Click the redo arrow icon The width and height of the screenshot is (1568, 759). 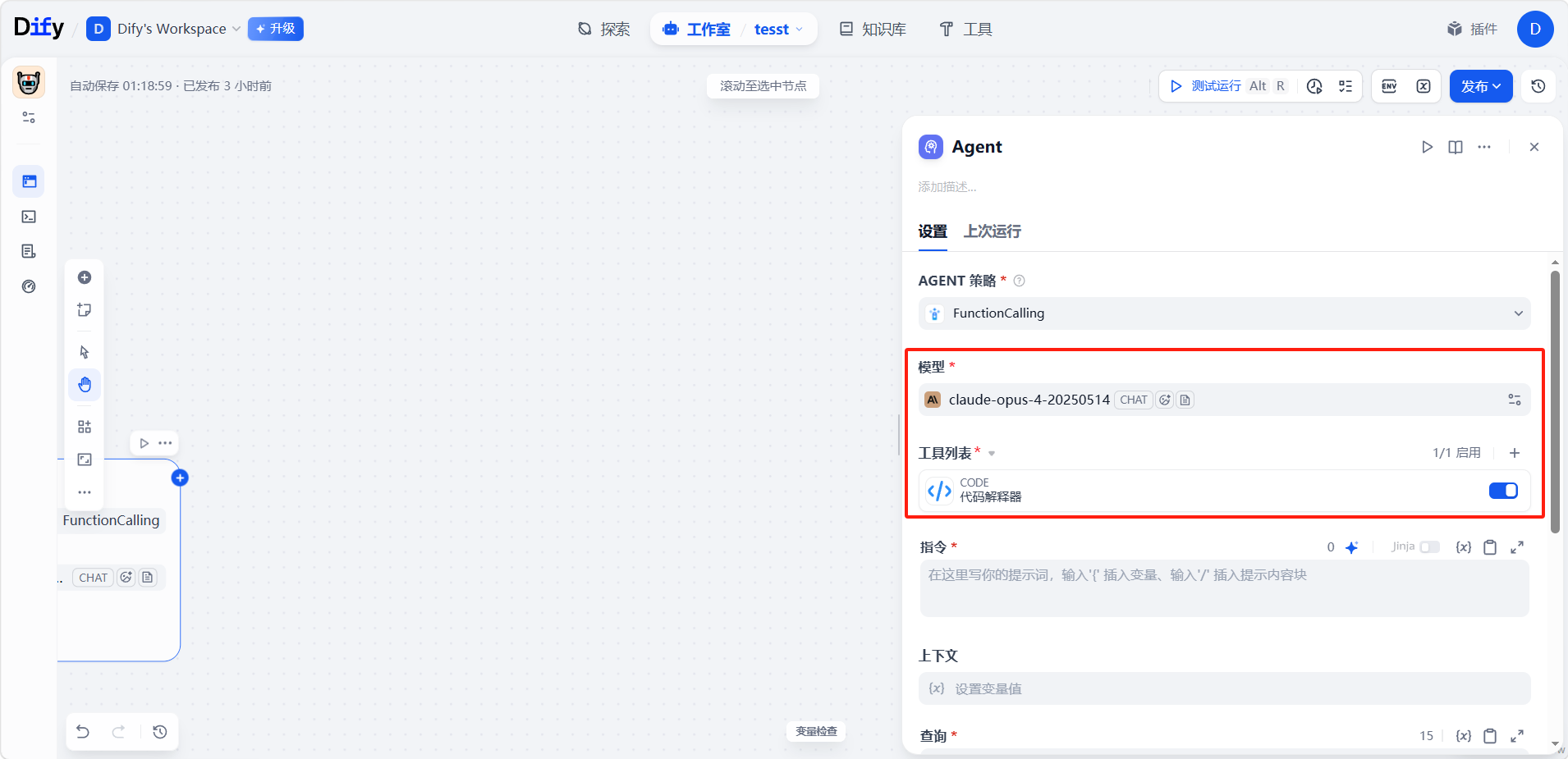[118, 732]
